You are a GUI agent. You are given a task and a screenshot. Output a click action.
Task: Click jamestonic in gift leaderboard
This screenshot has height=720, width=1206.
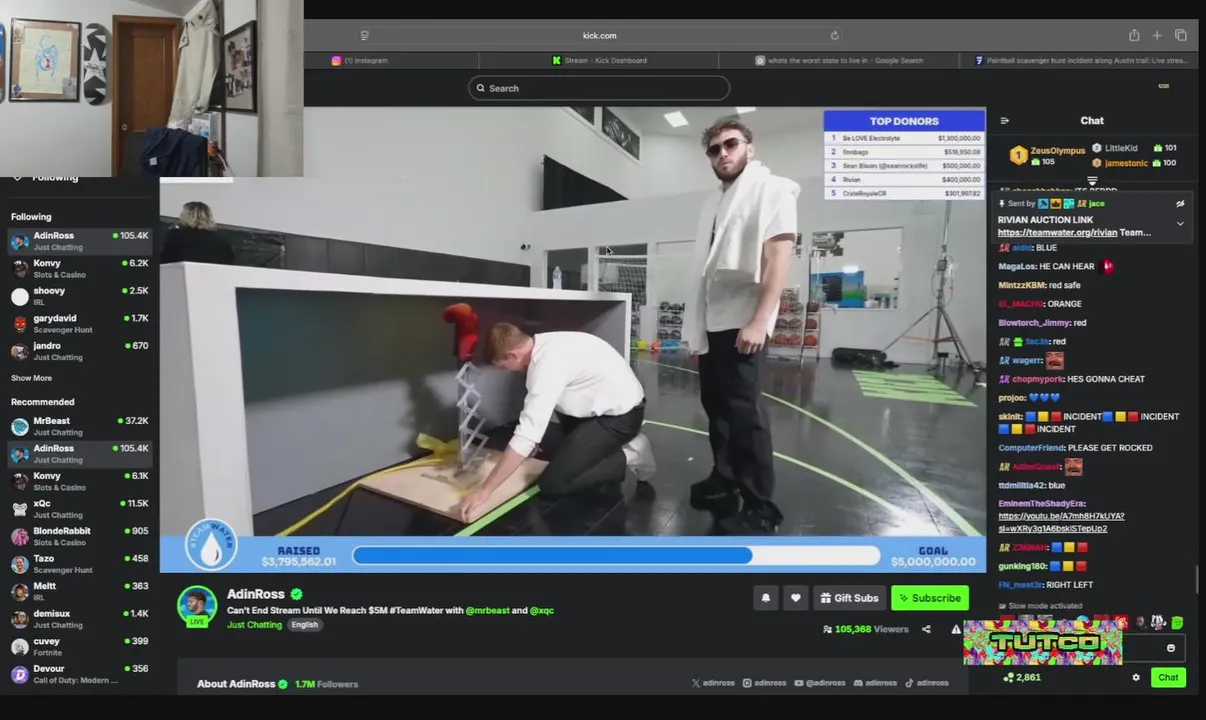1126,163
